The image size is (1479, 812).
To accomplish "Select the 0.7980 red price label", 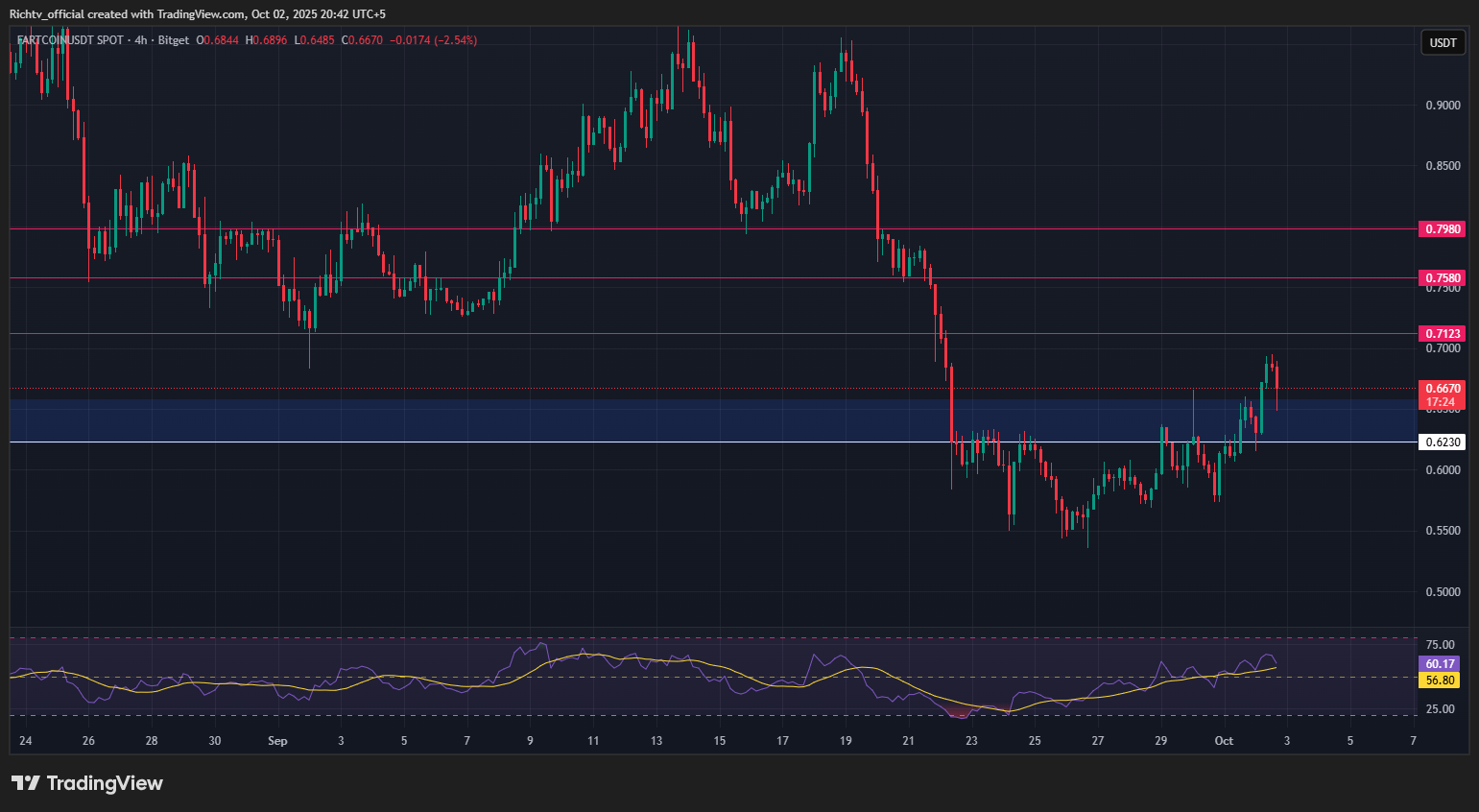I will tap(1443, 229).
